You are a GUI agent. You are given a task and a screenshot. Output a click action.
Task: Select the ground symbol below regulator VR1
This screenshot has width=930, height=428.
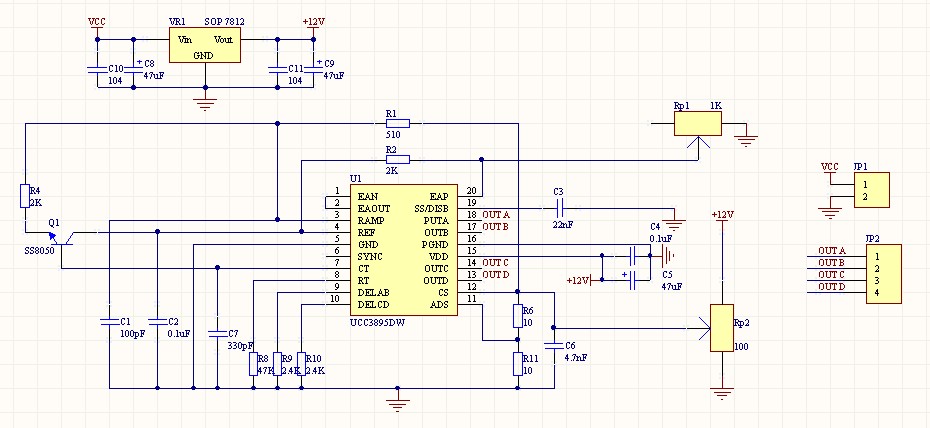click(205, 105)
